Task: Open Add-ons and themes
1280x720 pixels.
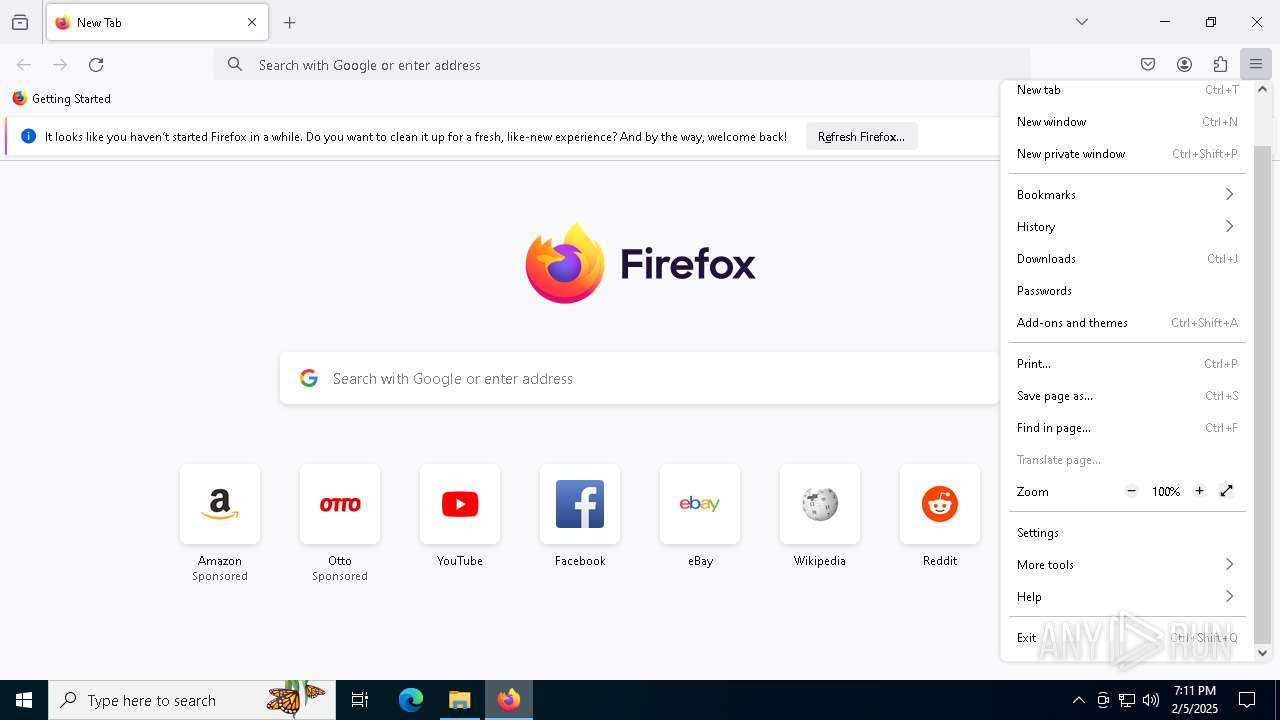Action: pos(1127,323)
